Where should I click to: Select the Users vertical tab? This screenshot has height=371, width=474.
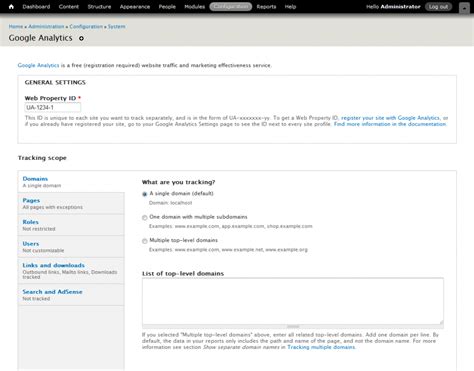click(71, 247)
